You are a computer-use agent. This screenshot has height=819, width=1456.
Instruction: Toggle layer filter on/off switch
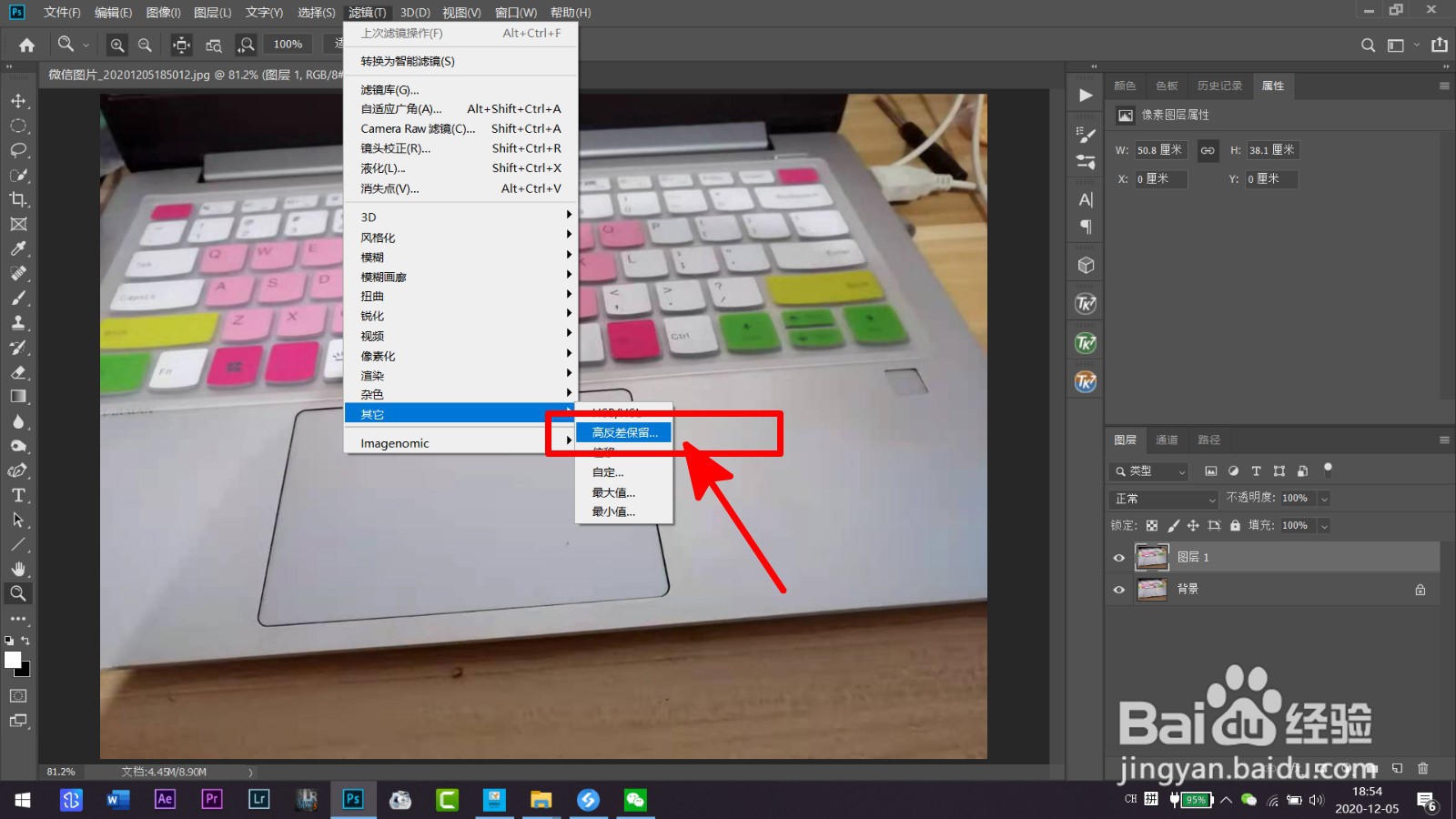(x=1328, y=470)
